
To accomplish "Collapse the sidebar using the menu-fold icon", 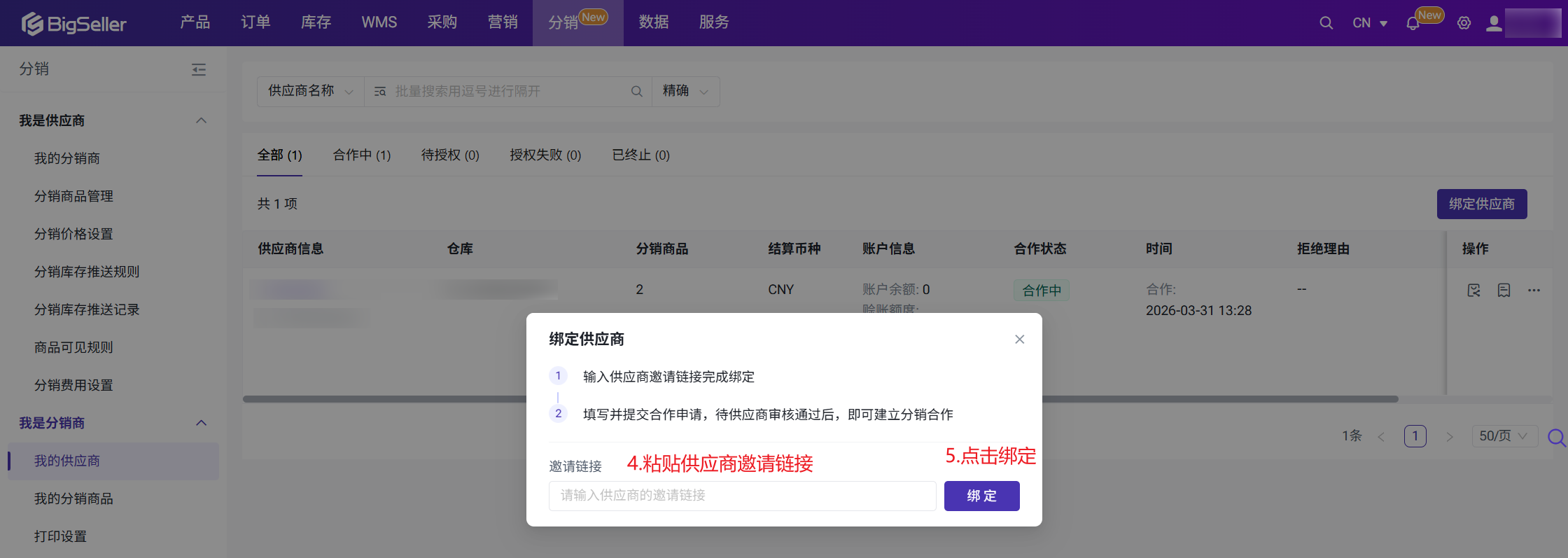I will 199,69.
